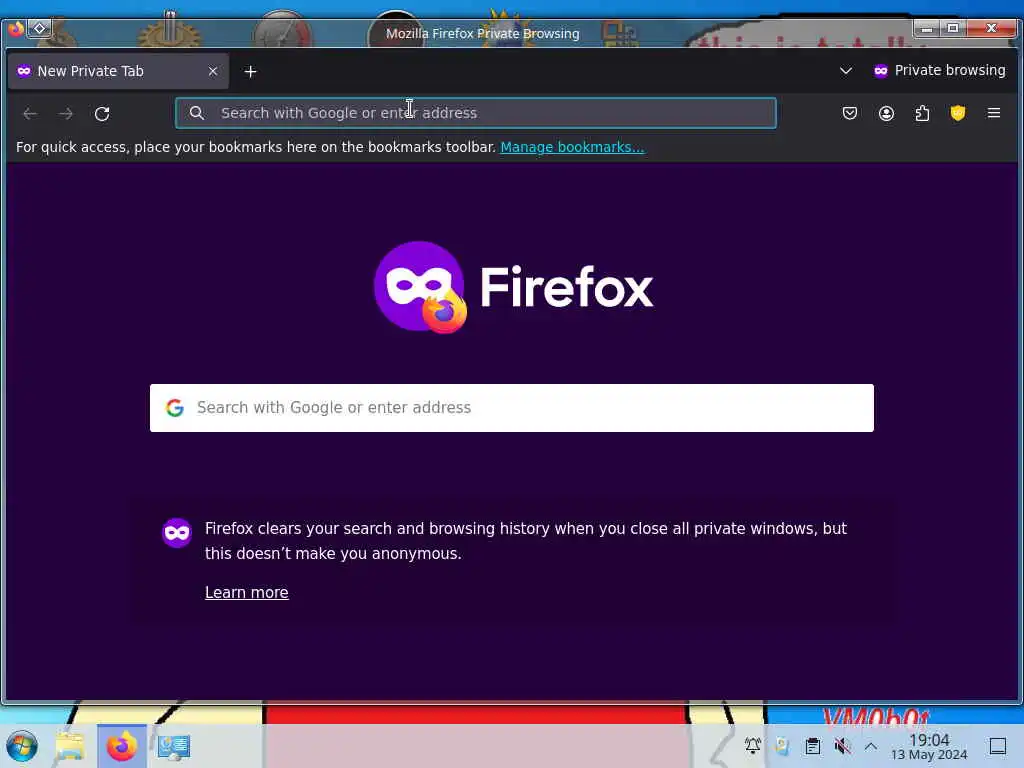Open the file manager taskbar icon
The width and height of the screenshot is (1024, 768).
tap(70, 746)
